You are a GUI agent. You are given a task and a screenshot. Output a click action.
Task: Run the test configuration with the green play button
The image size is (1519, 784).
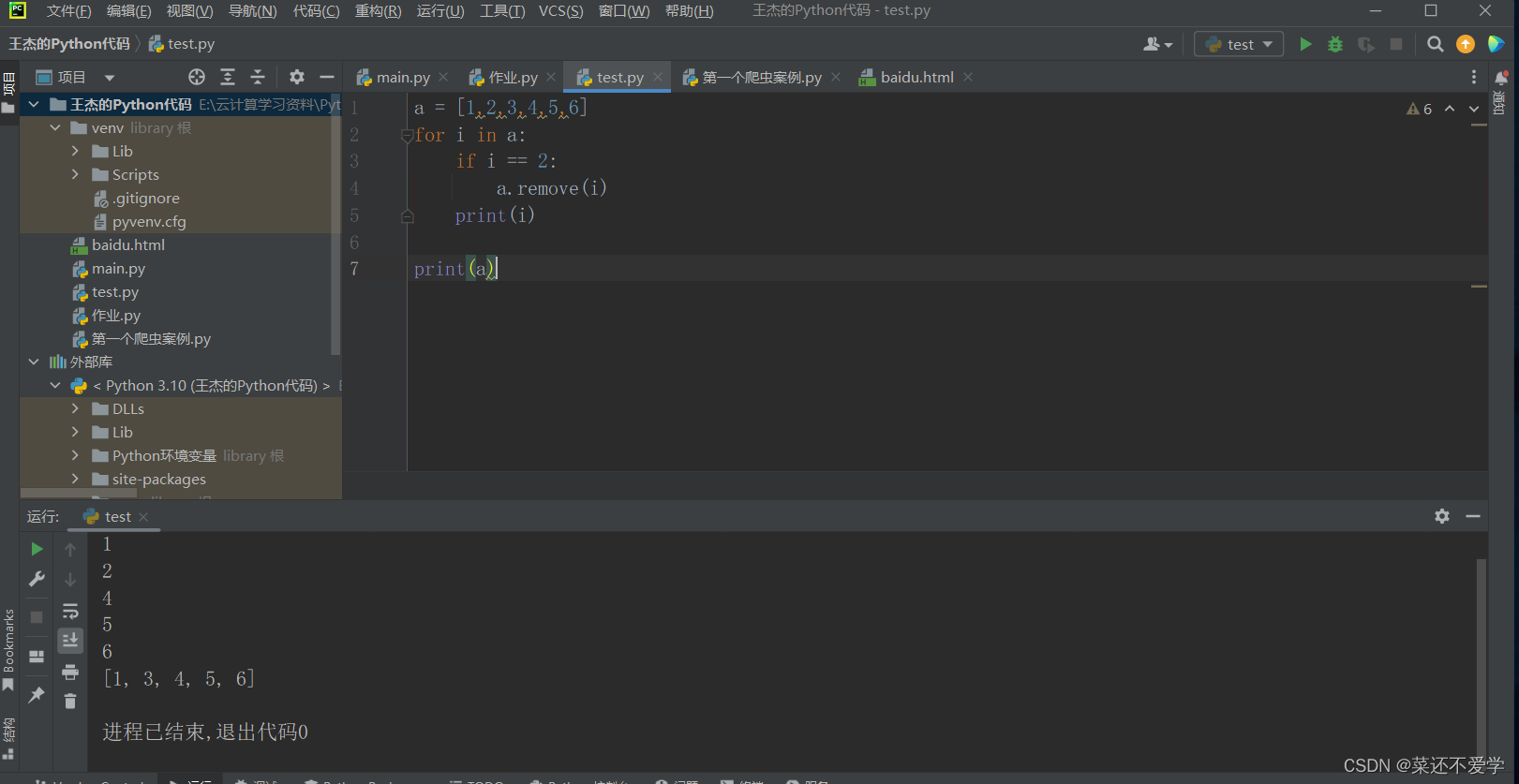1305,44
